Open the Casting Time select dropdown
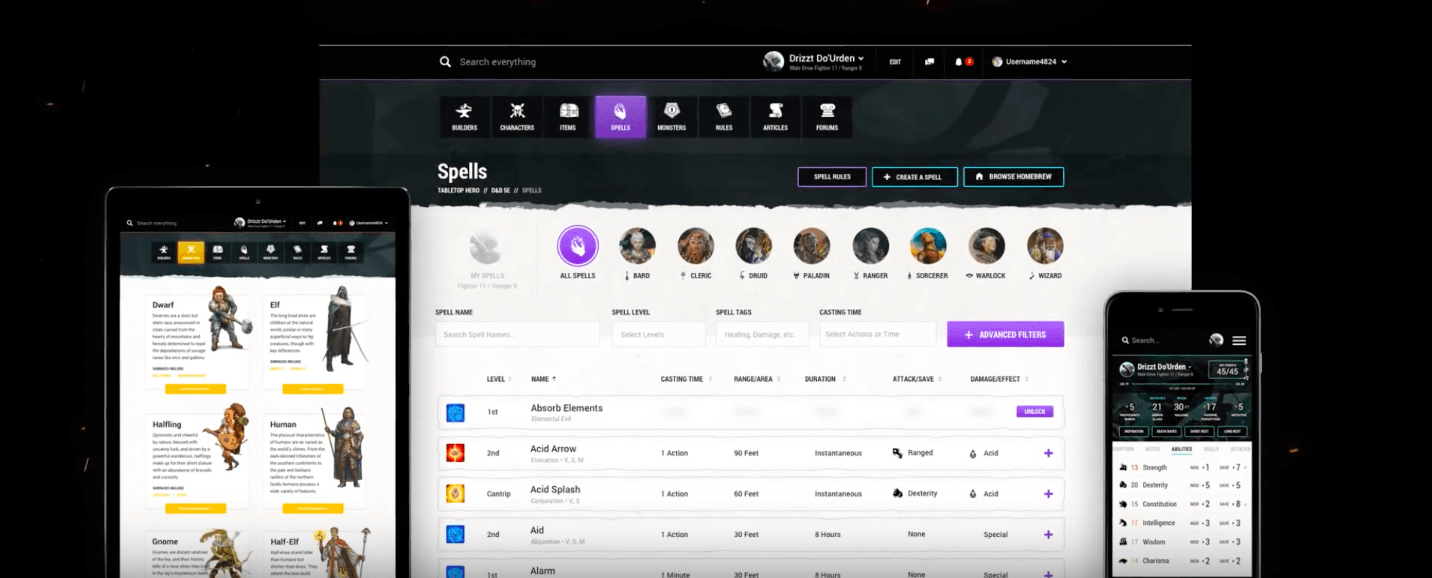This screenshot has height=578, width=1432. click(x=877, y=334)
